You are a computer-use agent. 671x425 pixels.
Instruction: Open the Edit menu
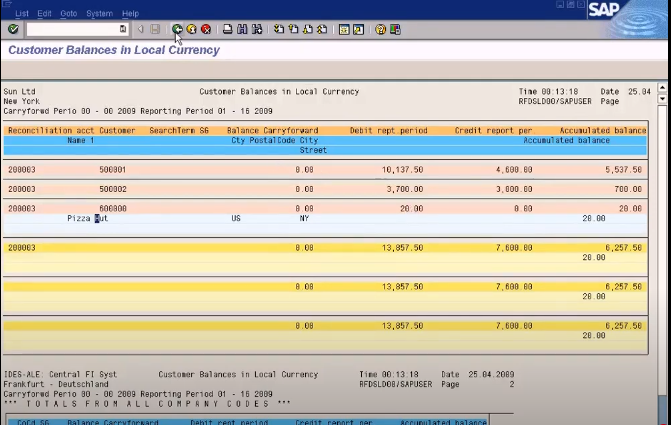coord(44,14)
